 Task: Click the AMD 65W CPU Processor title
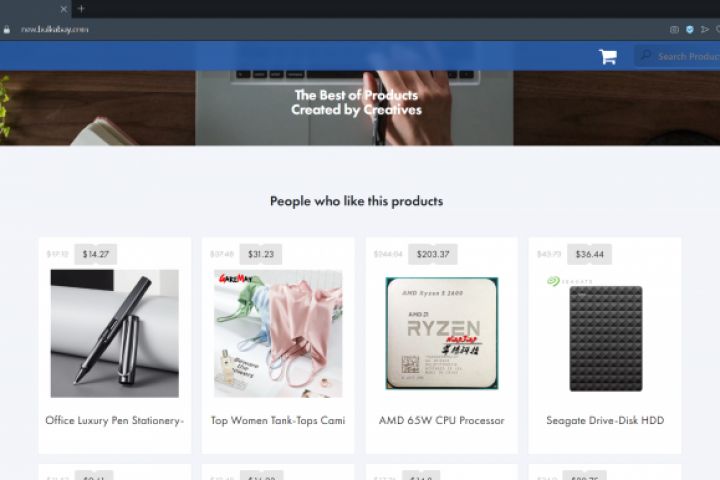442,421
